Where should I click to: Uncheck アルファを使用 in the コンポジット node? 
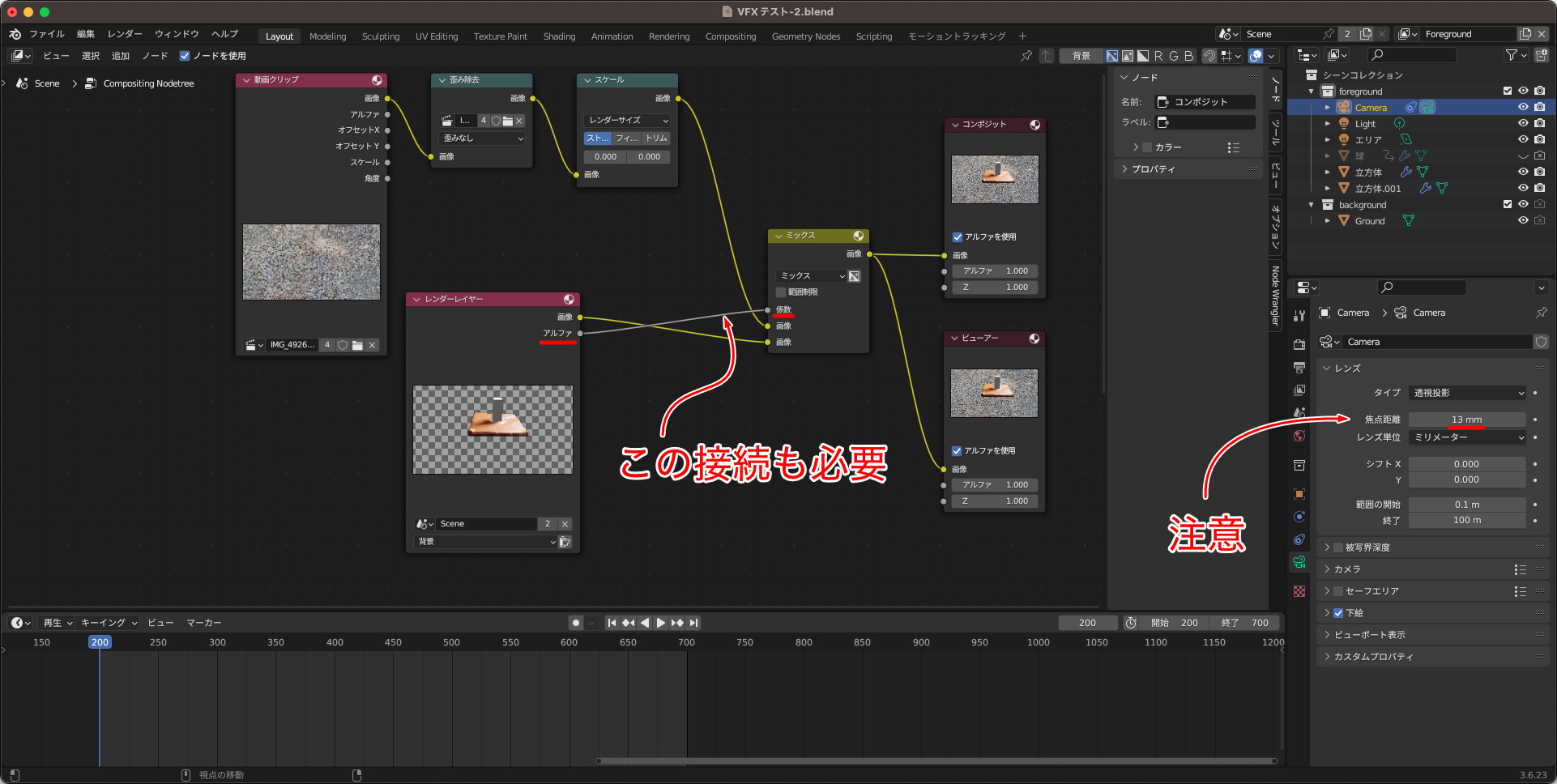[x=958, y=237]
